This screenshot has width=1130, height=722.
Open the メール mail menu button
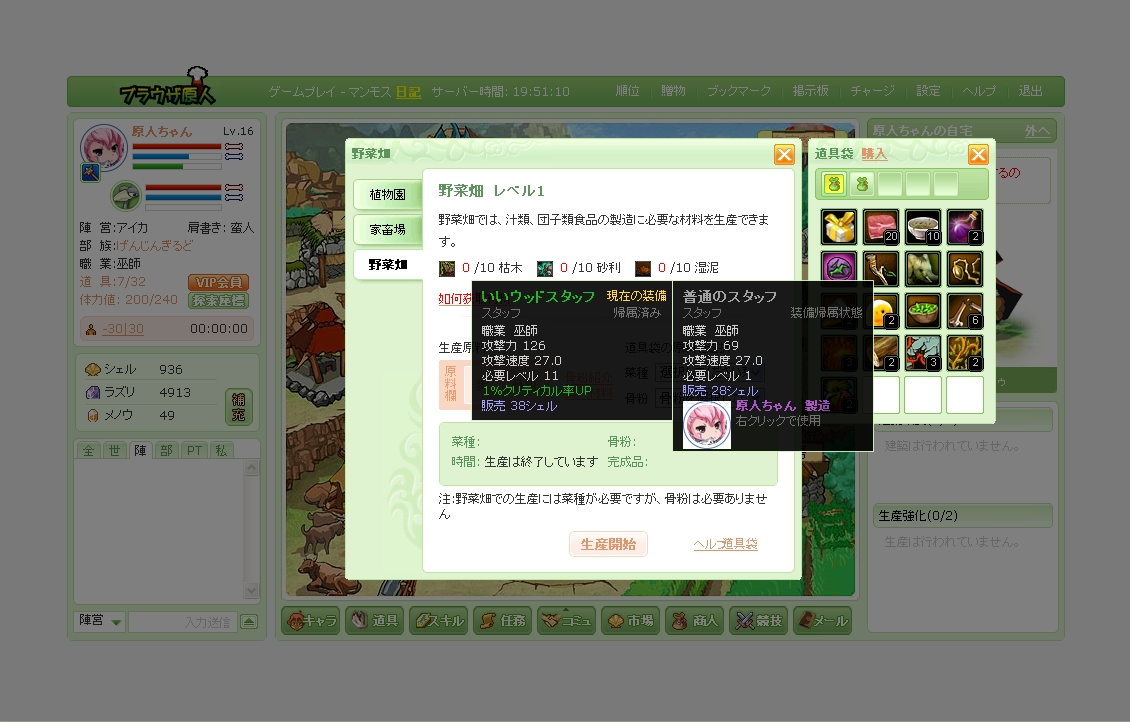[822, 620]
